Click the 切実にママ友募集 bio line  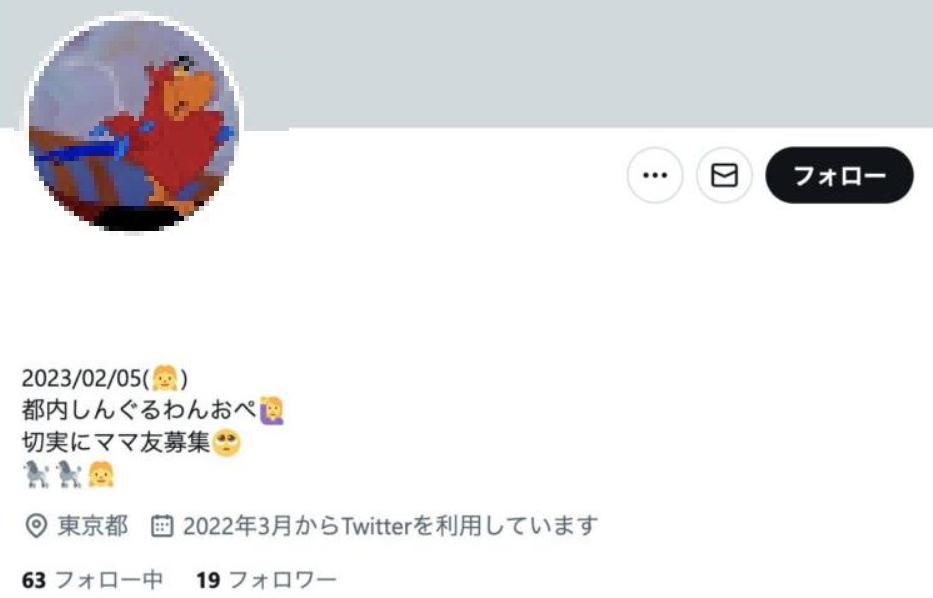tap(116, 443)
